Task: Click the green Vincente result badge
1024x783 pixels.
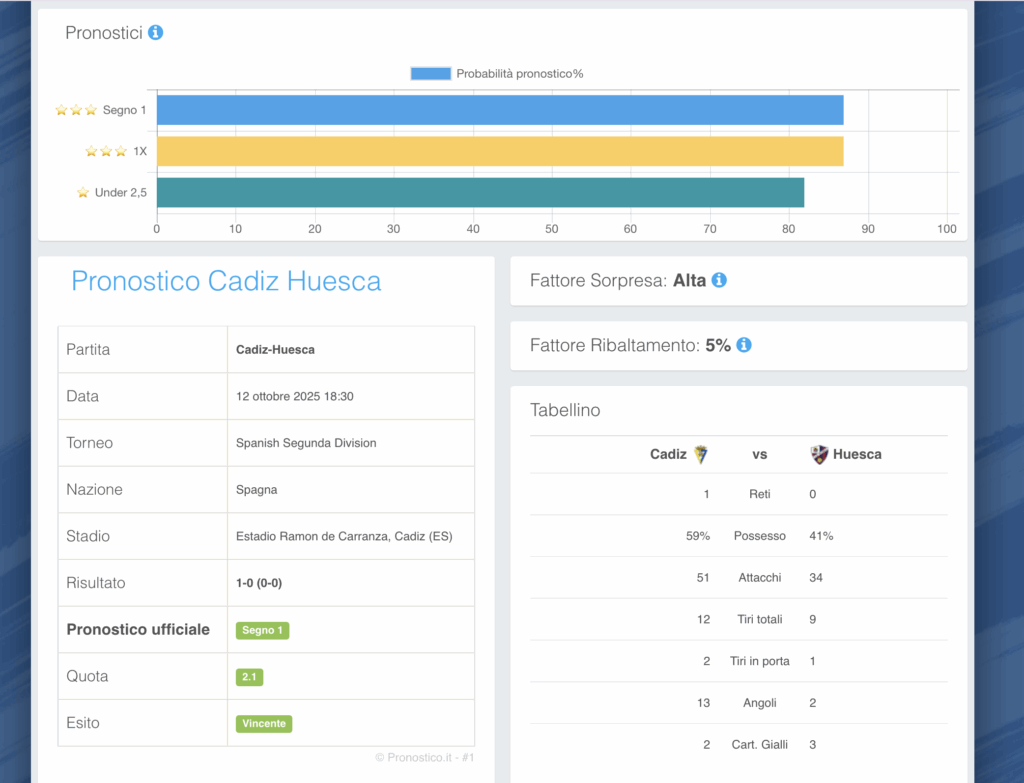Action: pos(264,723)
